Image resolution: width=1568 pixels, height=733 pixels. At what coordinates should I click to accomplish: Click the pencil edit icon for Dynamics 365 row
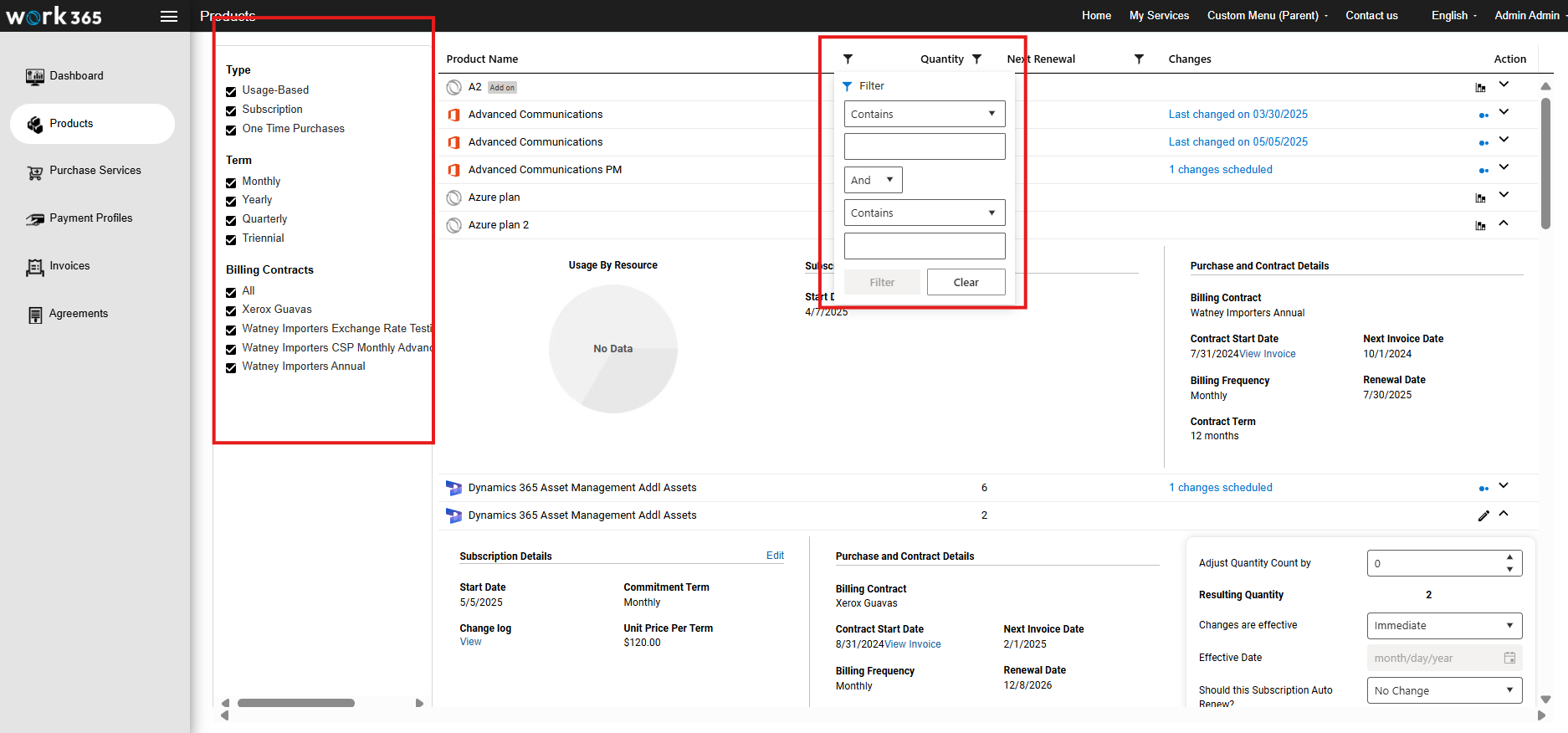(1483, 516)
